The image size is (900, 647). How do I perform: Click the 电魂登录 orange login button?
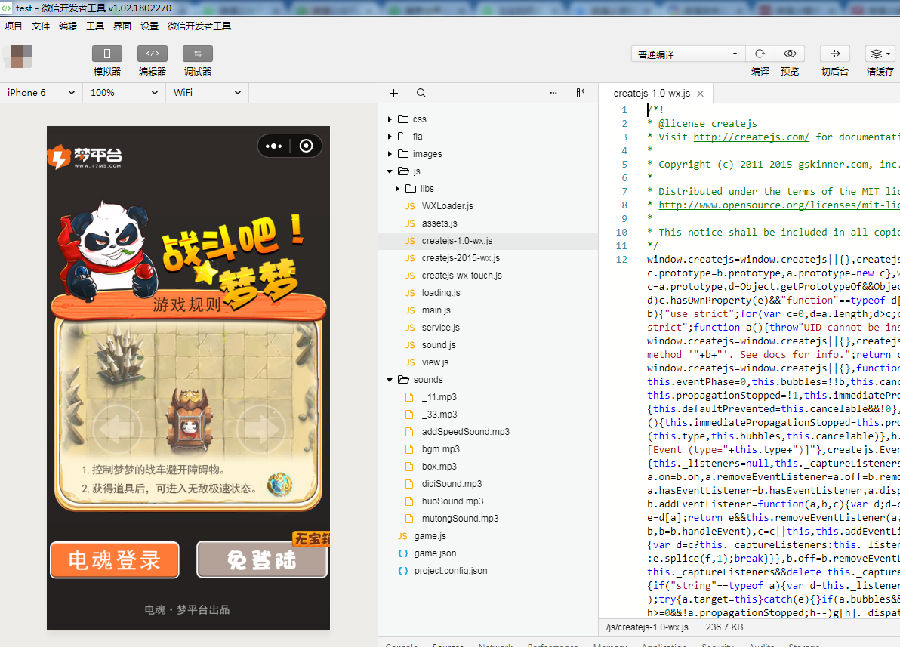pyautogui.click(x=115, y=560)
